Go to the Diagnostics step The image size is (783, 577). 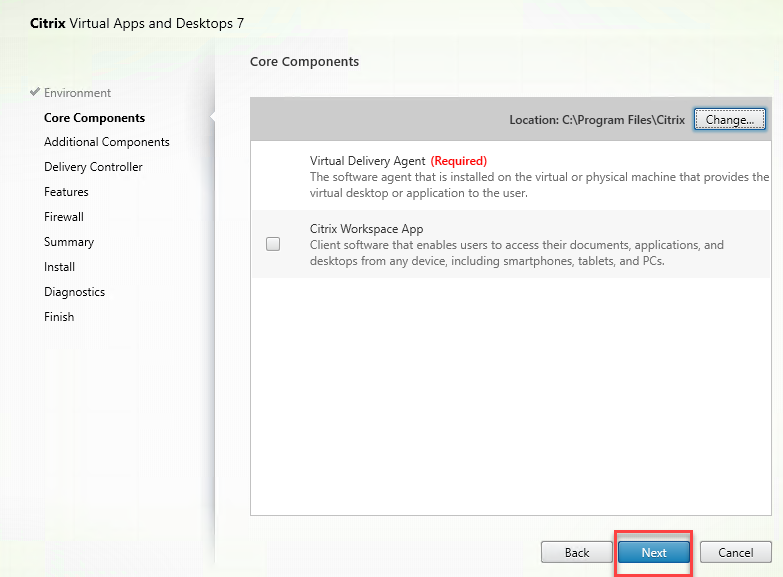74,292
